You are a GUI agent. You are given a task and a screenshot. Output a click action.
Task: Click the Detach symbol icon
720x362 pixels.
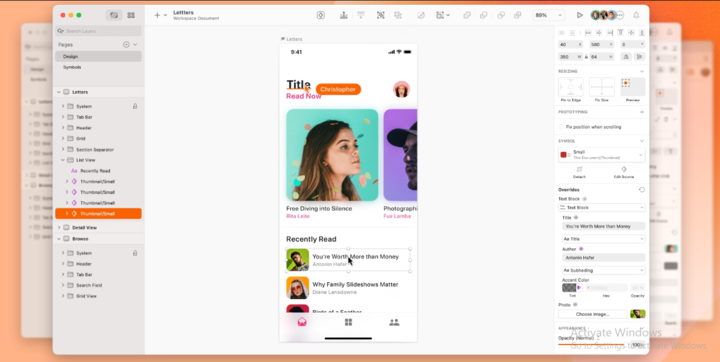tap(579, 169)
